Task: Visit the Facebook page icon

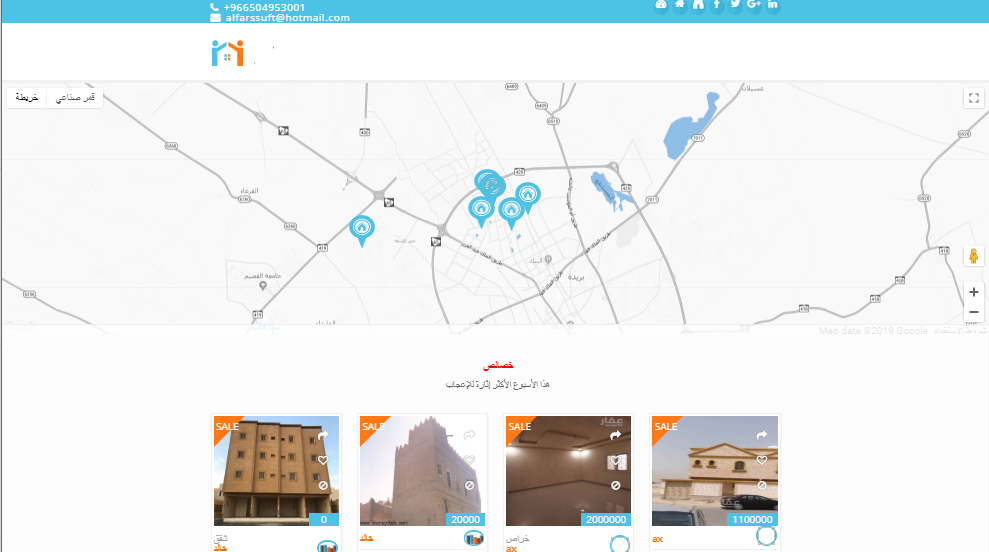Action: point(717,5)
